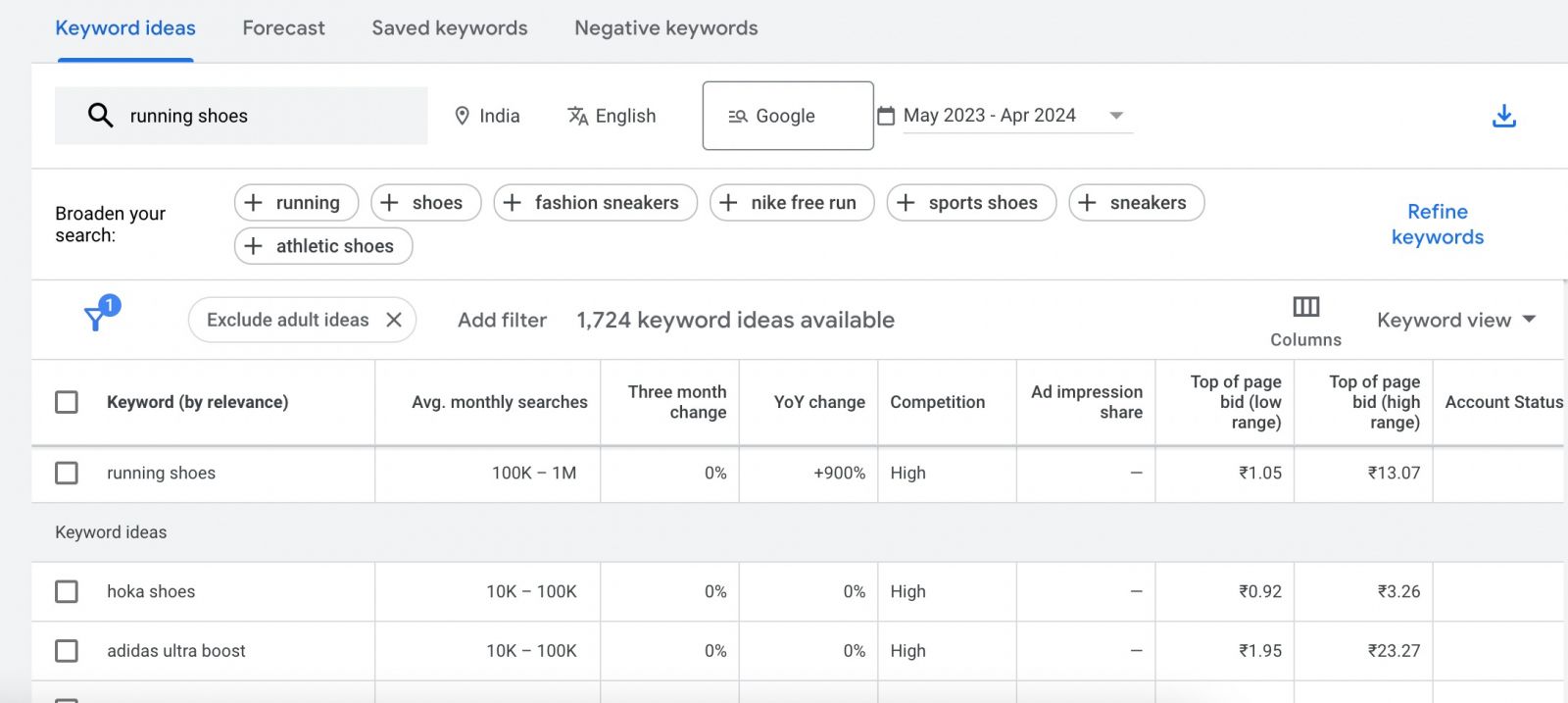Expand the Keyword view dropdown

coord(1456,320)
